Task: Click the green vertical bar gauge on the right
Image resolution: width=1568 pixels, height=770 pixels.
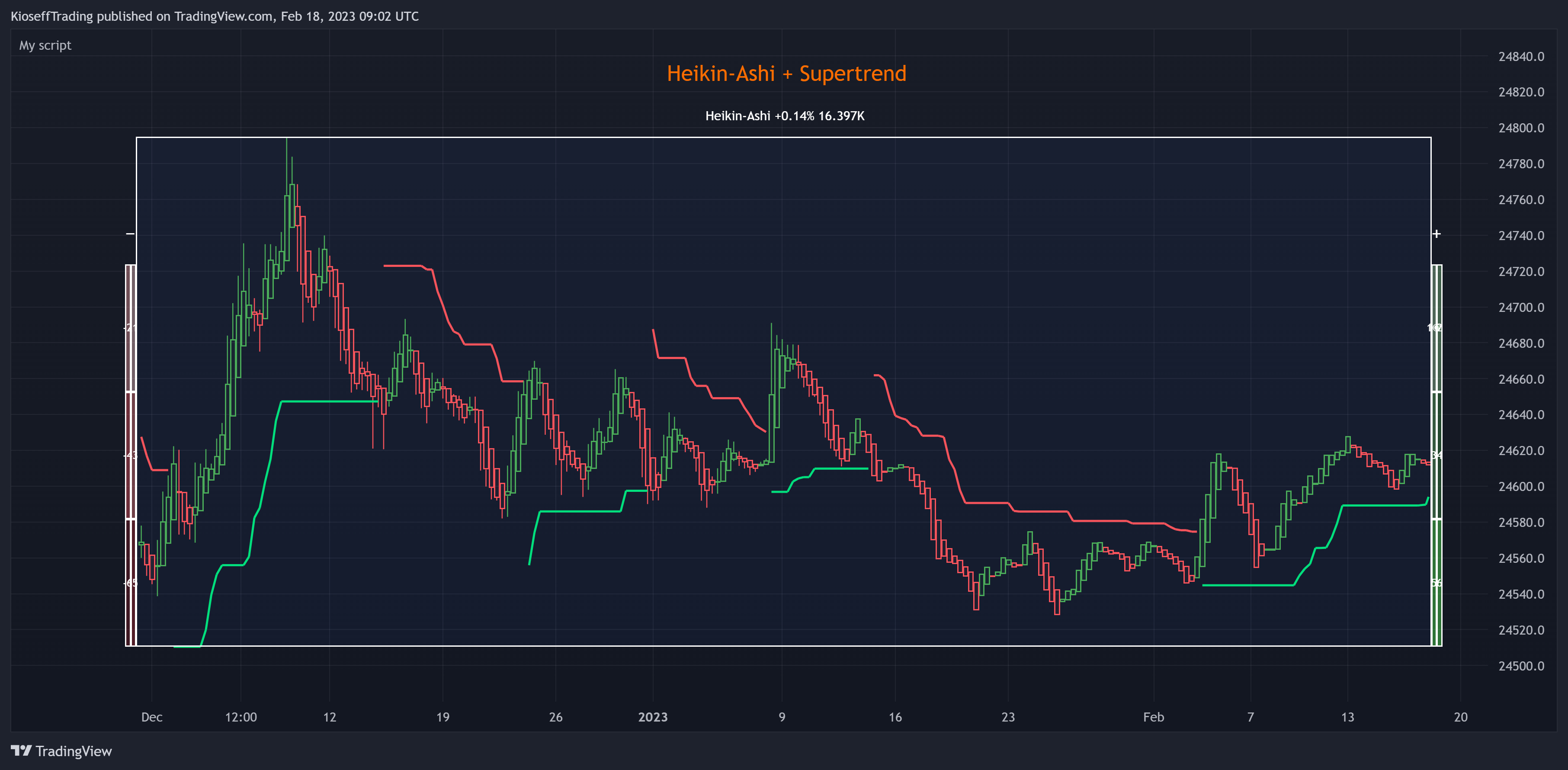Action: pos(1437,456)
